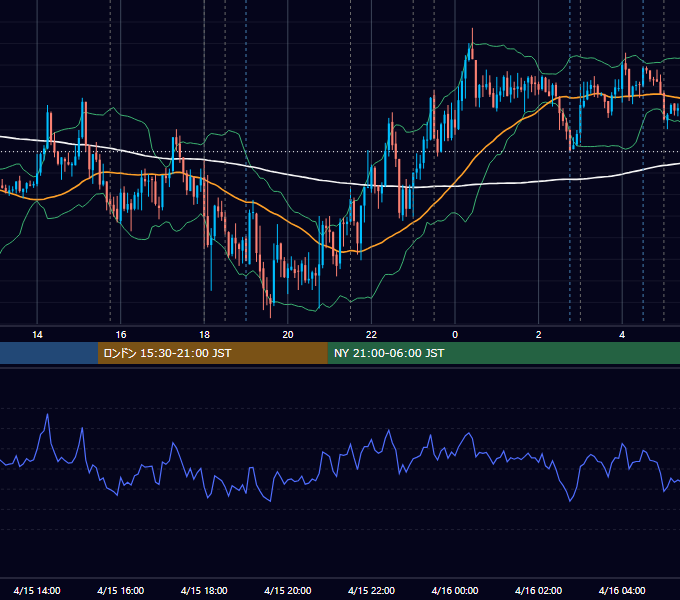Click the 2 hour label on upper axis
Image resolution: width=680 pixels, height=600 pixels.
[x=539, y=335]
